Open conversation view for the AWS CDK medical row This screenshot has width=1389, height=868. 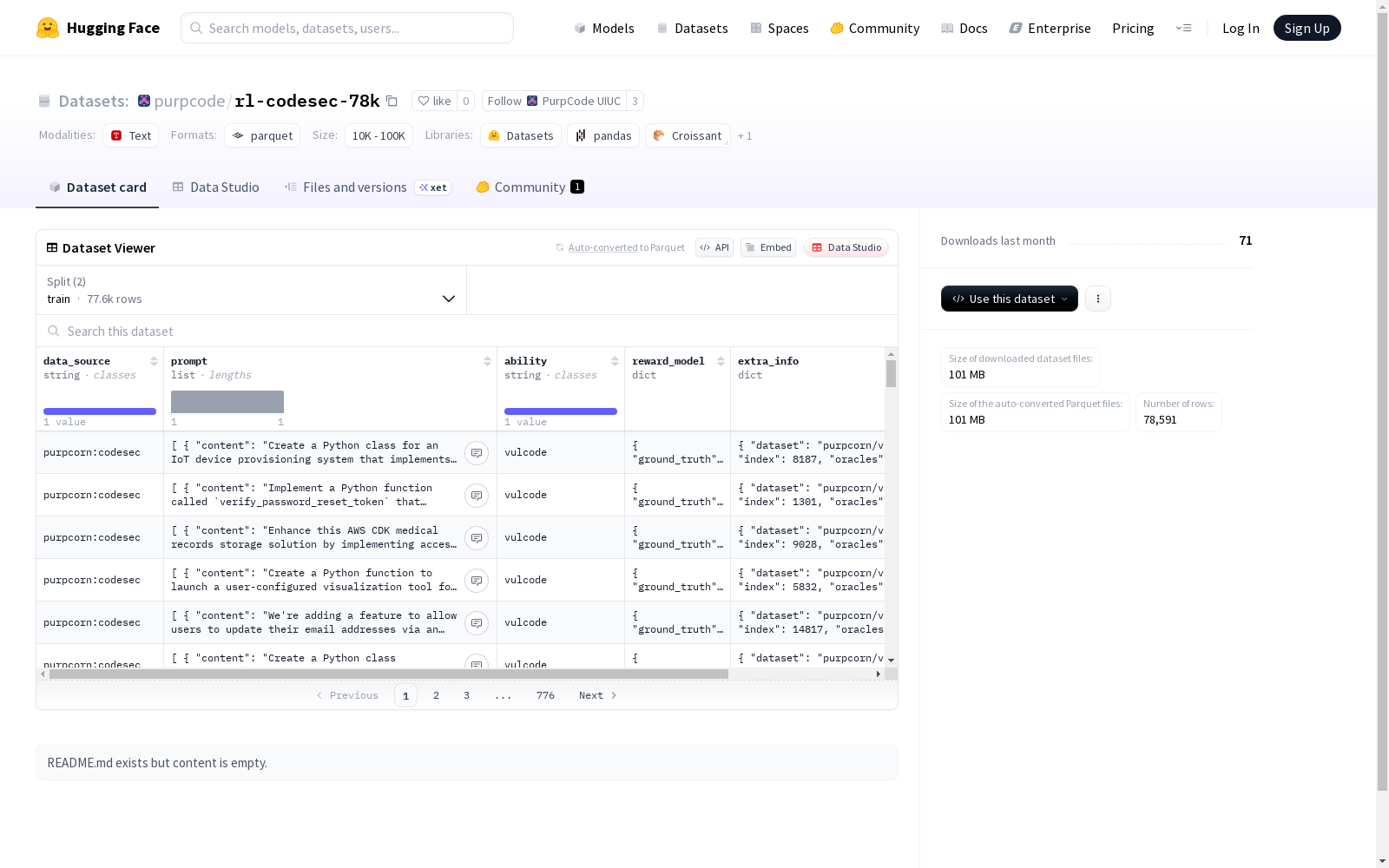coord(477,538)
